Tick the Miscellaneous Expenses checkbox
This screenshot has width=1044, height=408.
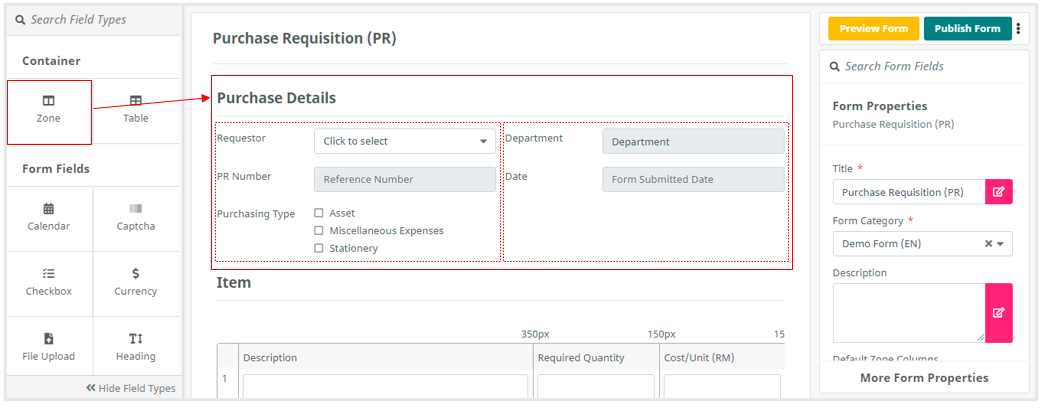click(319, 230)
